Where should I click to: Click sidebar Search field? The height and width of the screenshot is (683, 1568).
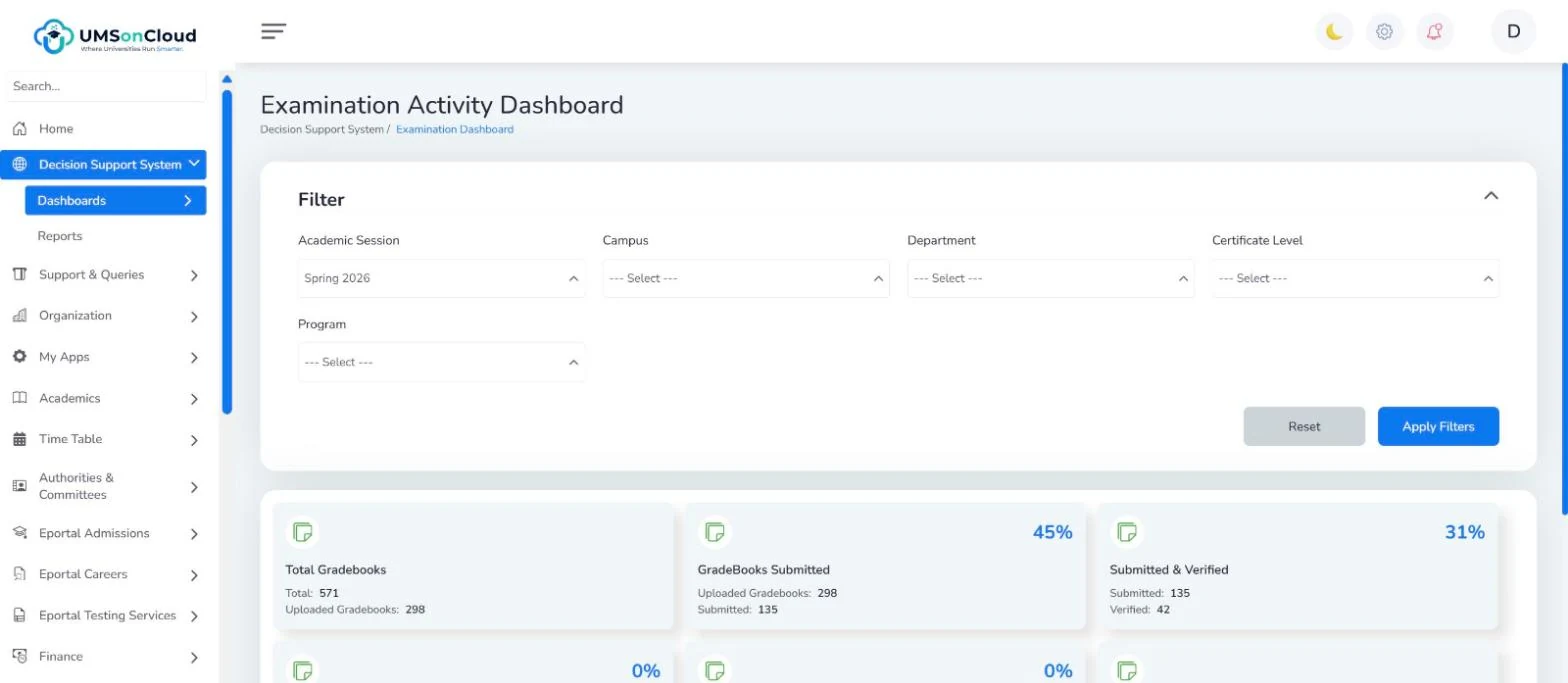105,87
